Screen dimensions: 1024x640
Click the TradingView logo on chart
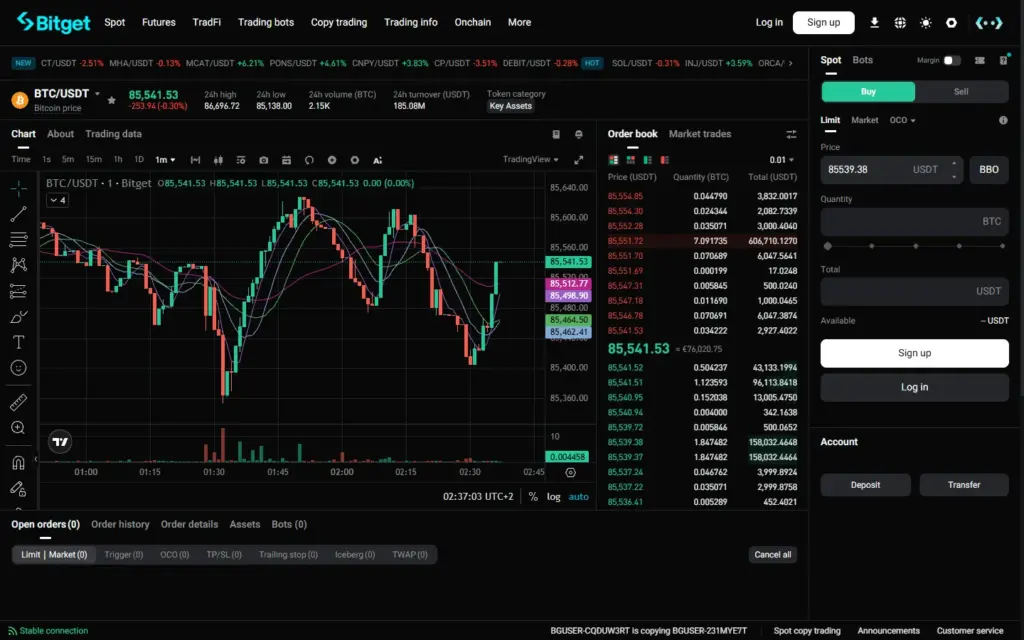coord(60,442)
